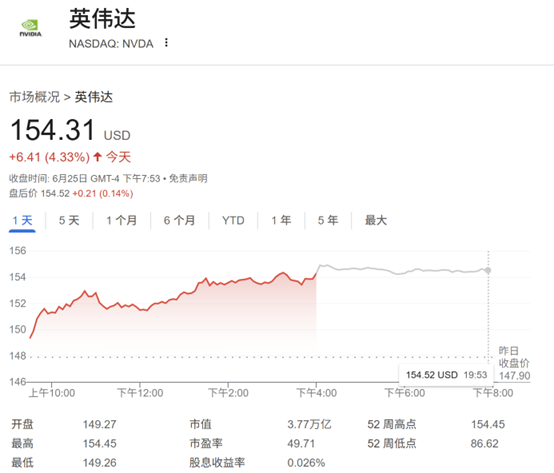
Task: Show the YTD chart range
Action: pos(233,221)
